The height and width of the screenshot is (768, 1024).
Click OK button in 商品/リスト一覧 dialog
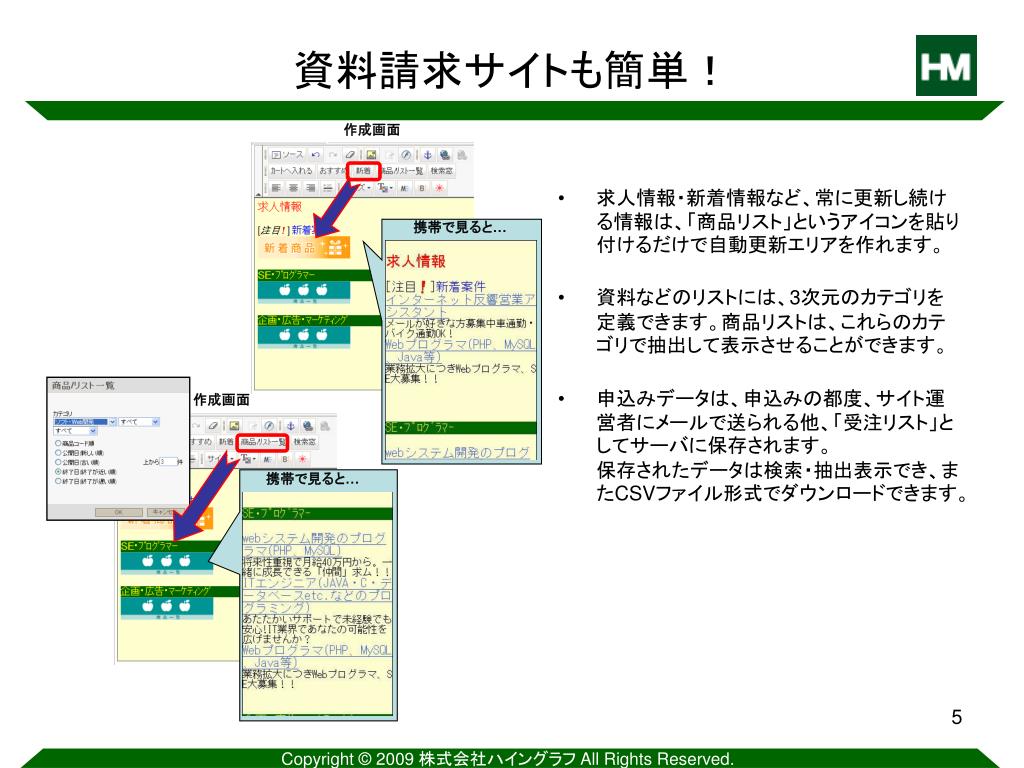click(x=119, y=512)
